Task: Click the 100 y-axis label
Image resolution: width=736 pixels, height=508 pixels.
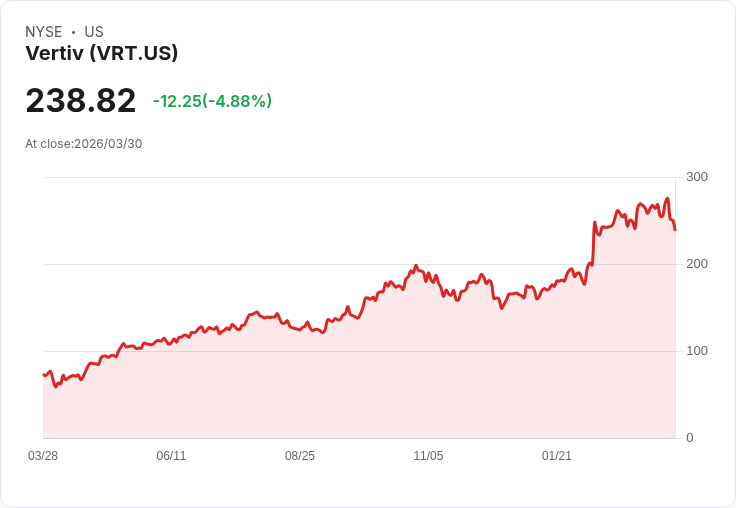Action: pyautogui.click(x=697, y=351)
